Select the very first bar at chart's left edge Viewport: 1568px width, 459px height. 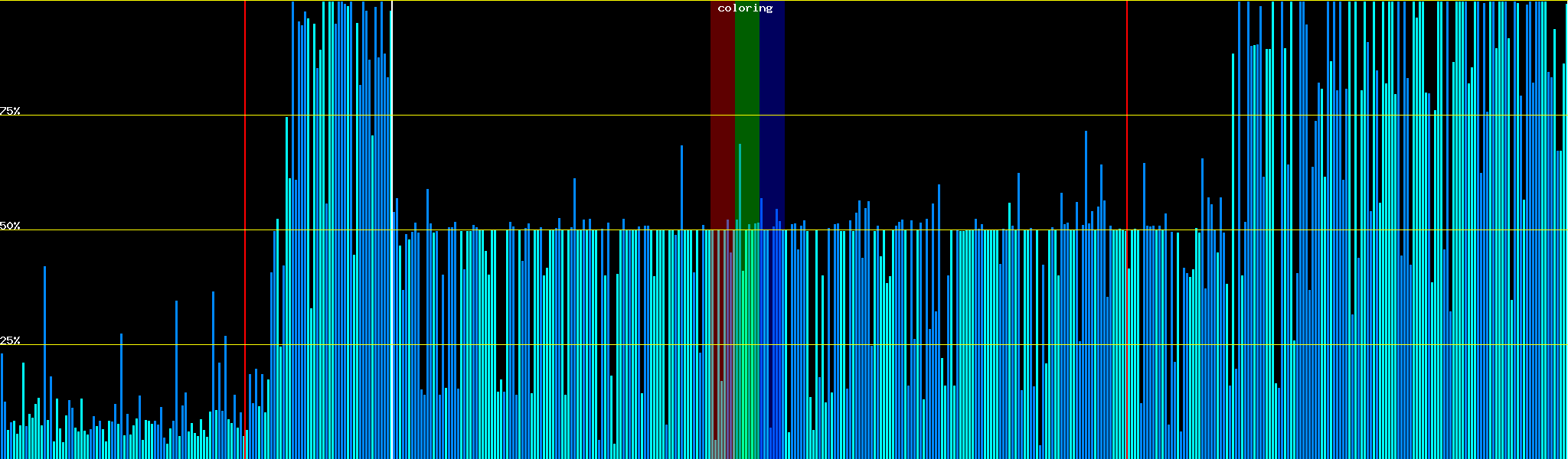[2, 405]
